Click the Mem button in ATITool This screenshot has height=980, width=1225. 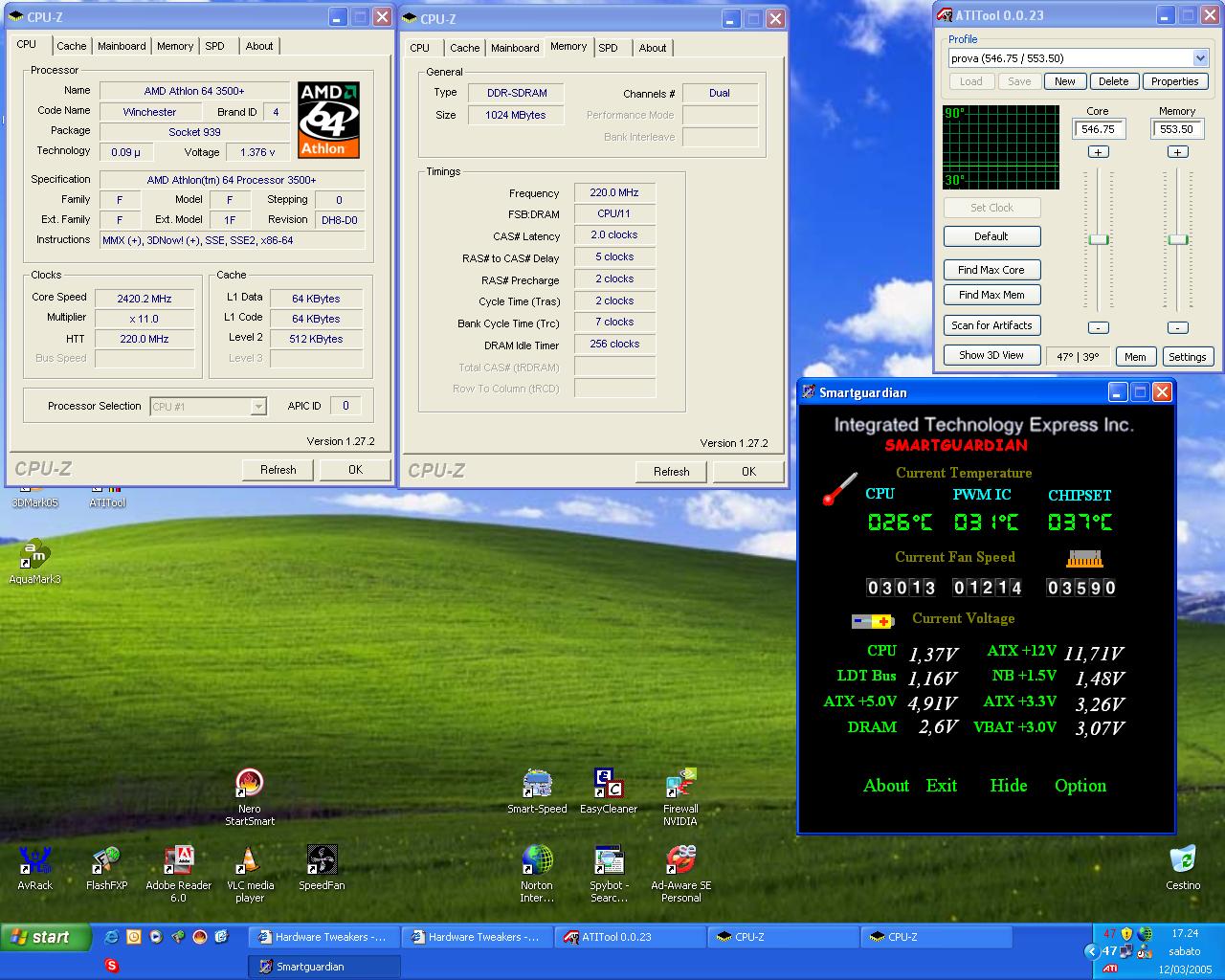(1135, 357)
